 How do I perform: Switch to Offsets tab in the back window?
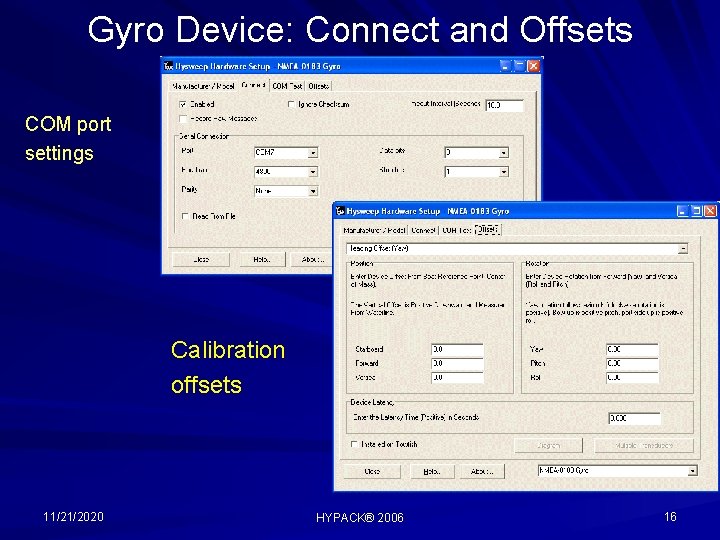pyautogui.click(x=319, y=86)
